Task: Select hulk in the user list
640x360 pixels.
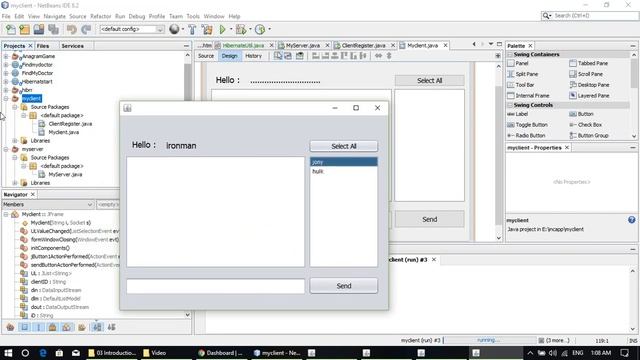Action: click(x=344, y=171)
